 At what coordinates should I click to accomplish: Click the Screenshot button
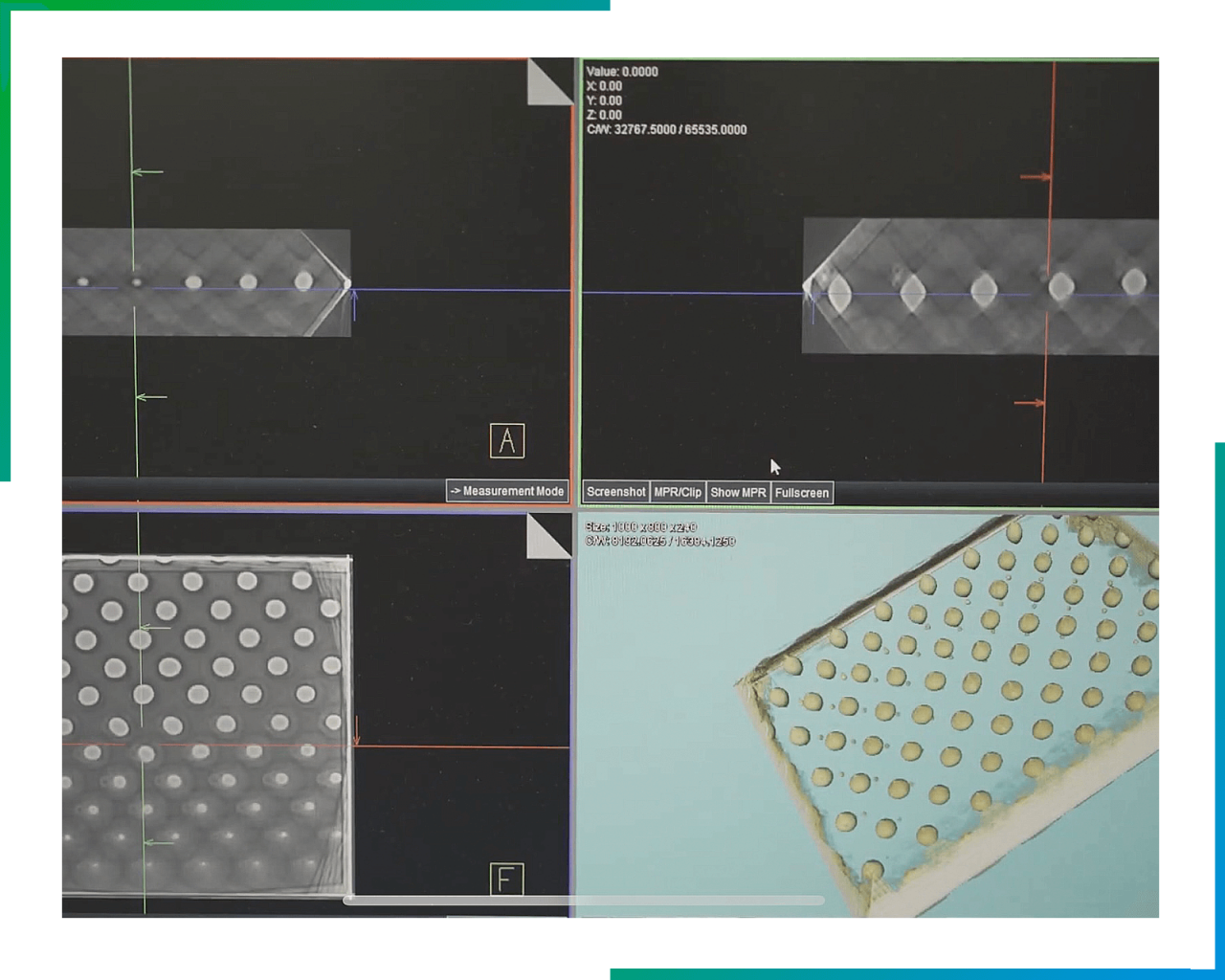pyautogui.click(x=617, y=492)
